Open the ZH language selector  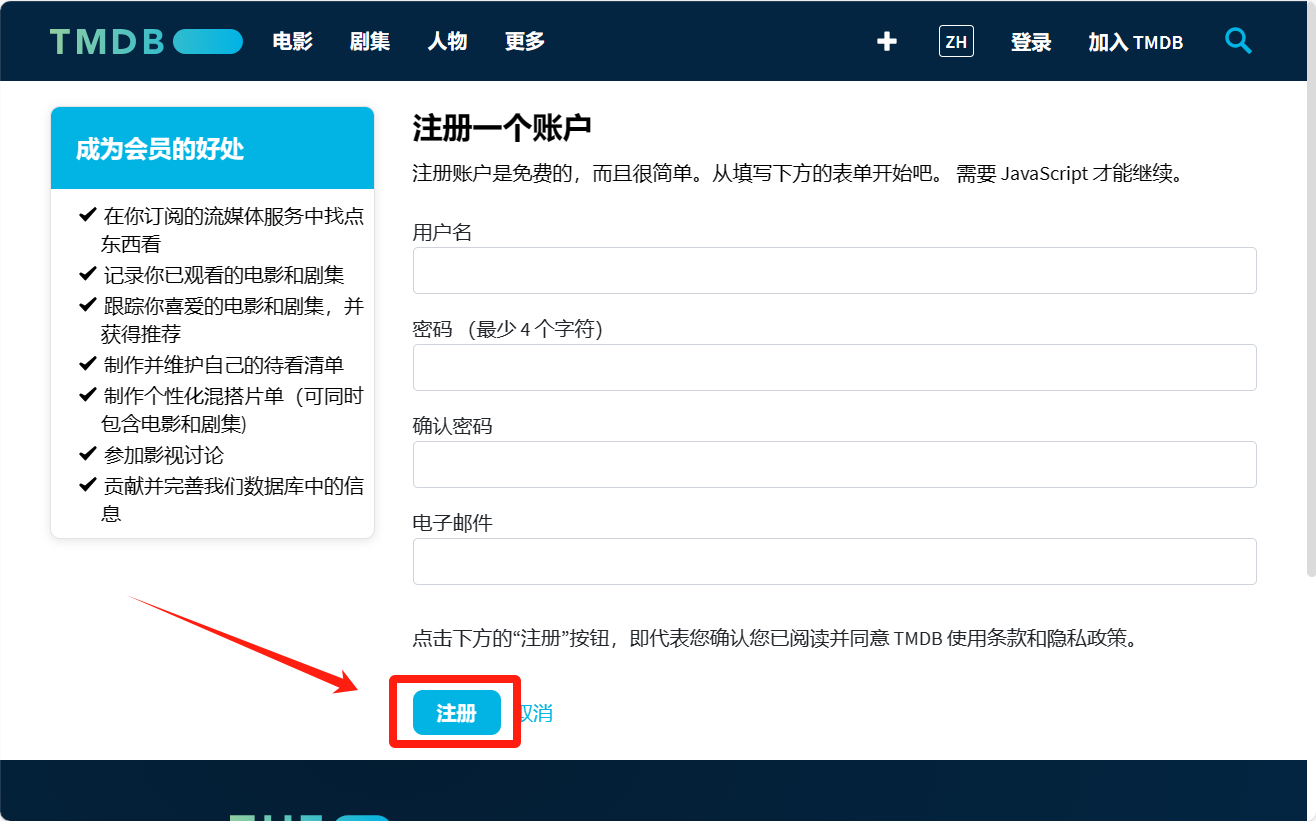pos(956,41)
